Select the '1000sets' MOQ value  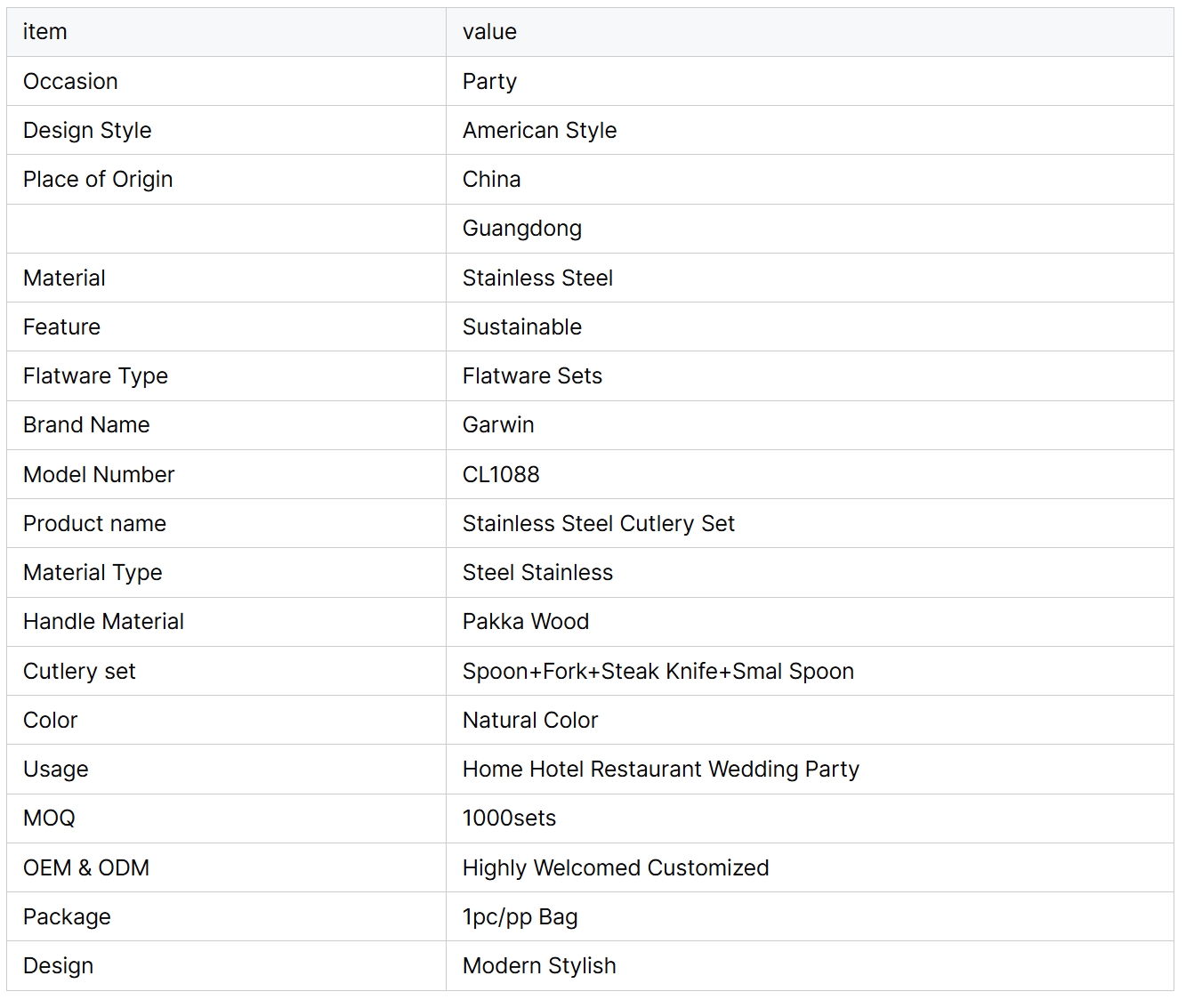pos(509,818)
